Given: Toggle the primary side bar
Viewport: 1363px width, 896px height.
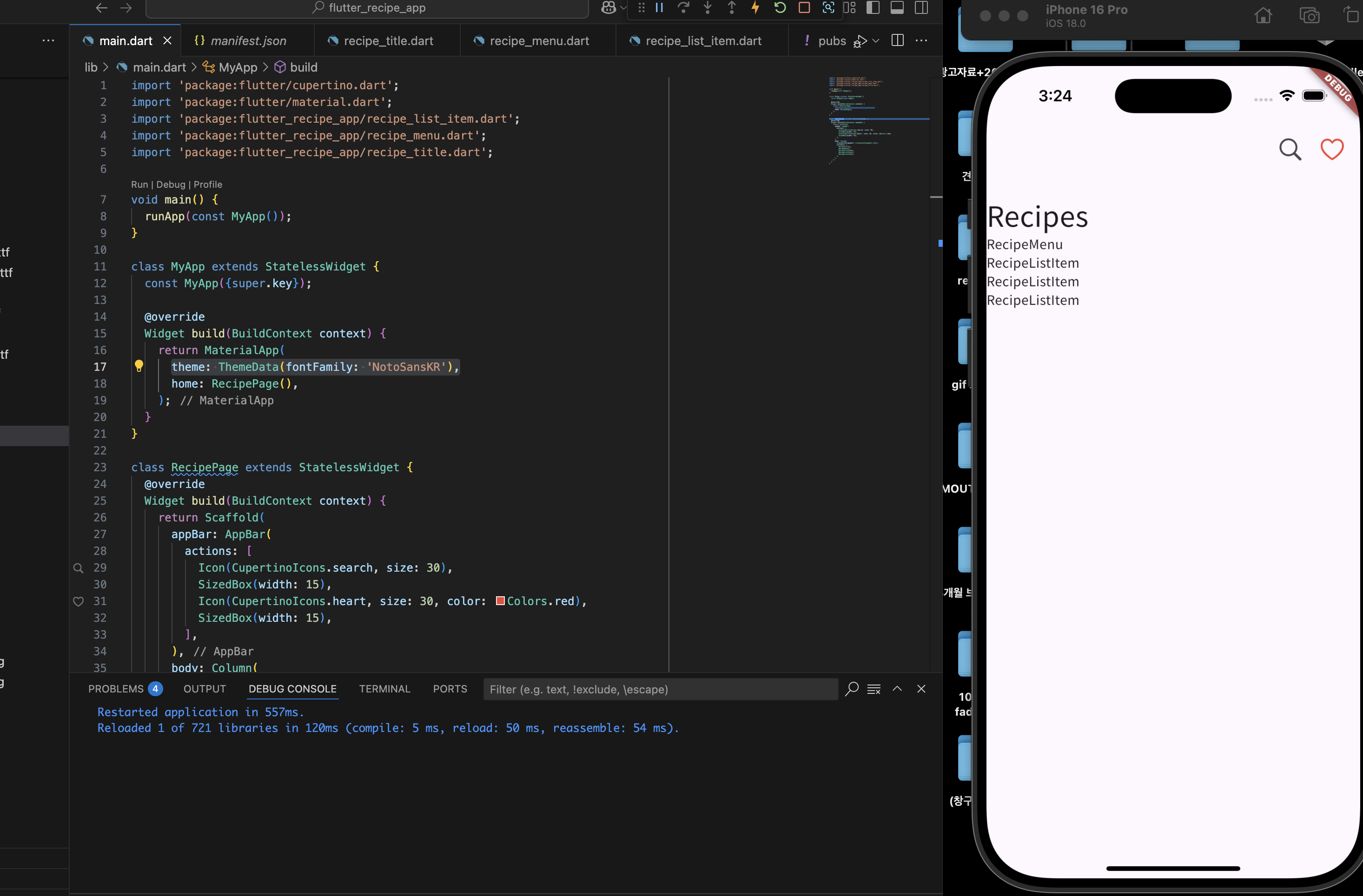Looking at the screenshot, I should (x=873, y=7).
